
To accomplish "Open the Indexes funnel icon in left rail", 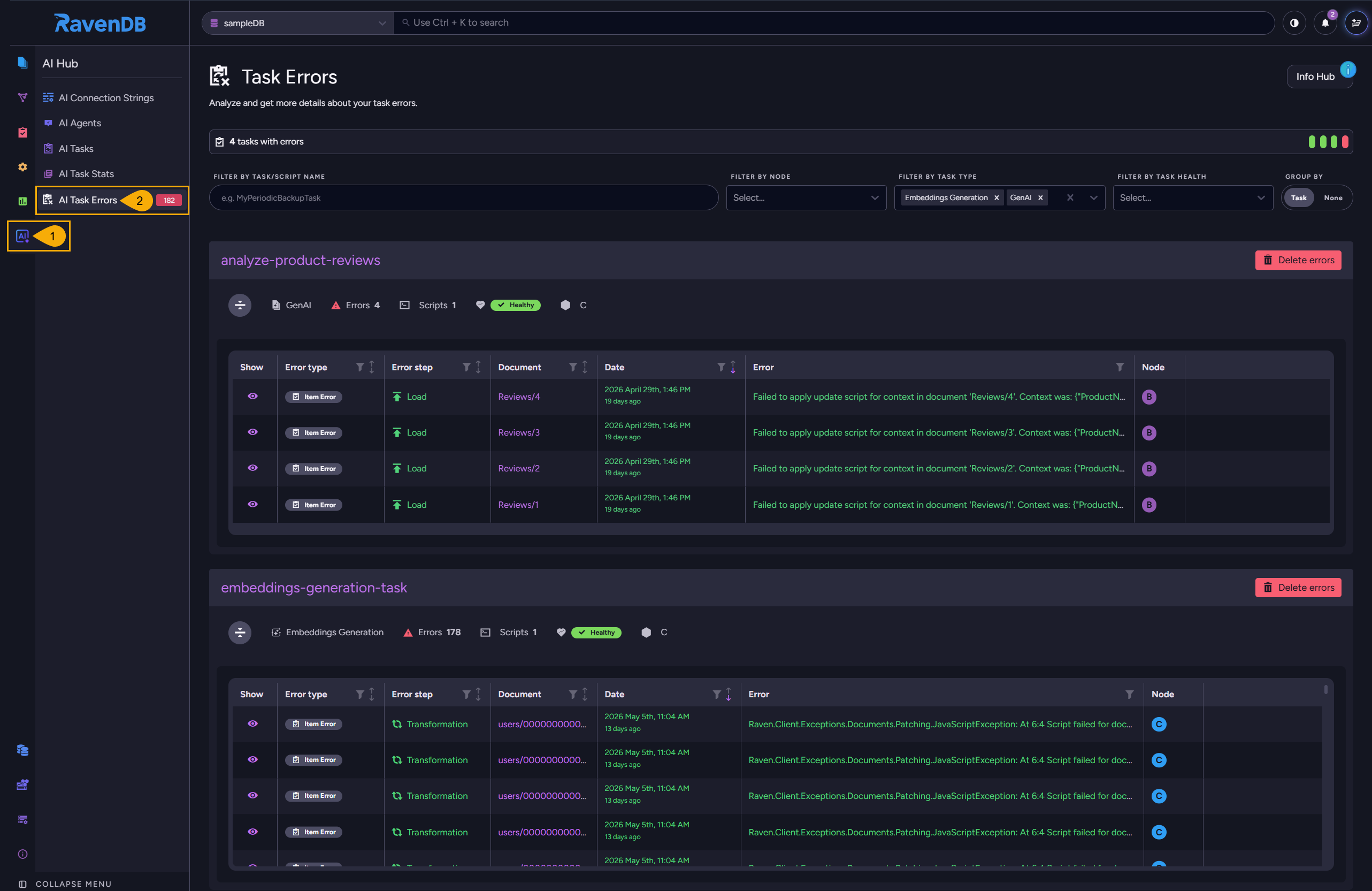I will (22, 97).
